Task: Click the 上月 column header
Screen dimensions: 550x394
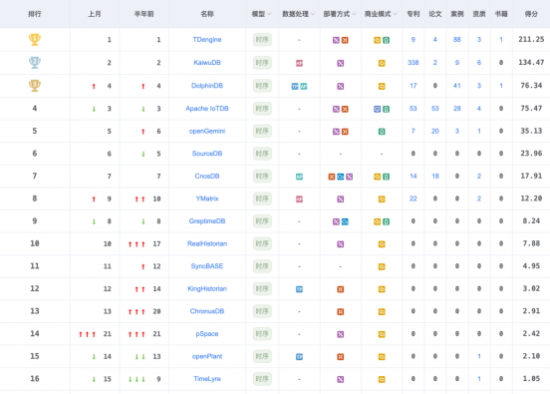Action: coord(94,14)
